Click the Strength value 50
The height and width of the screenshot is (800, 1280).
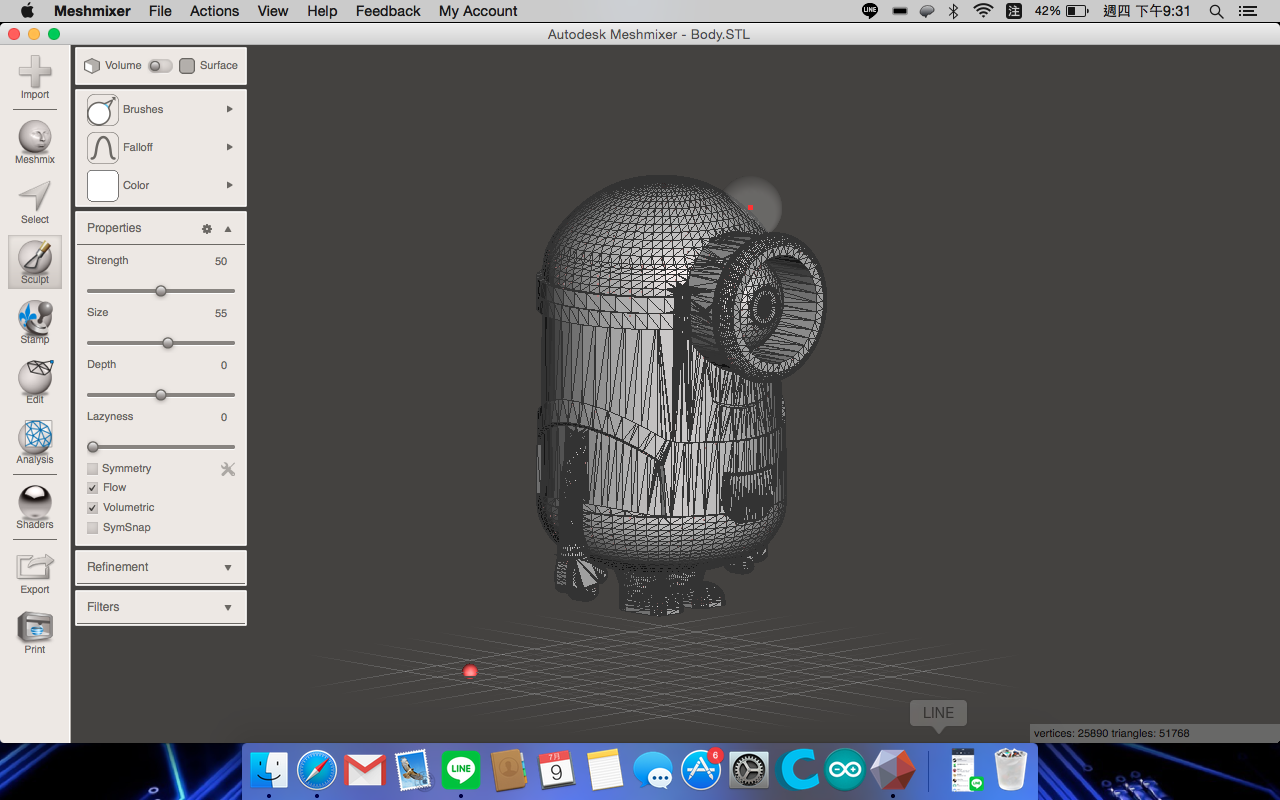(x=221, y=262)
